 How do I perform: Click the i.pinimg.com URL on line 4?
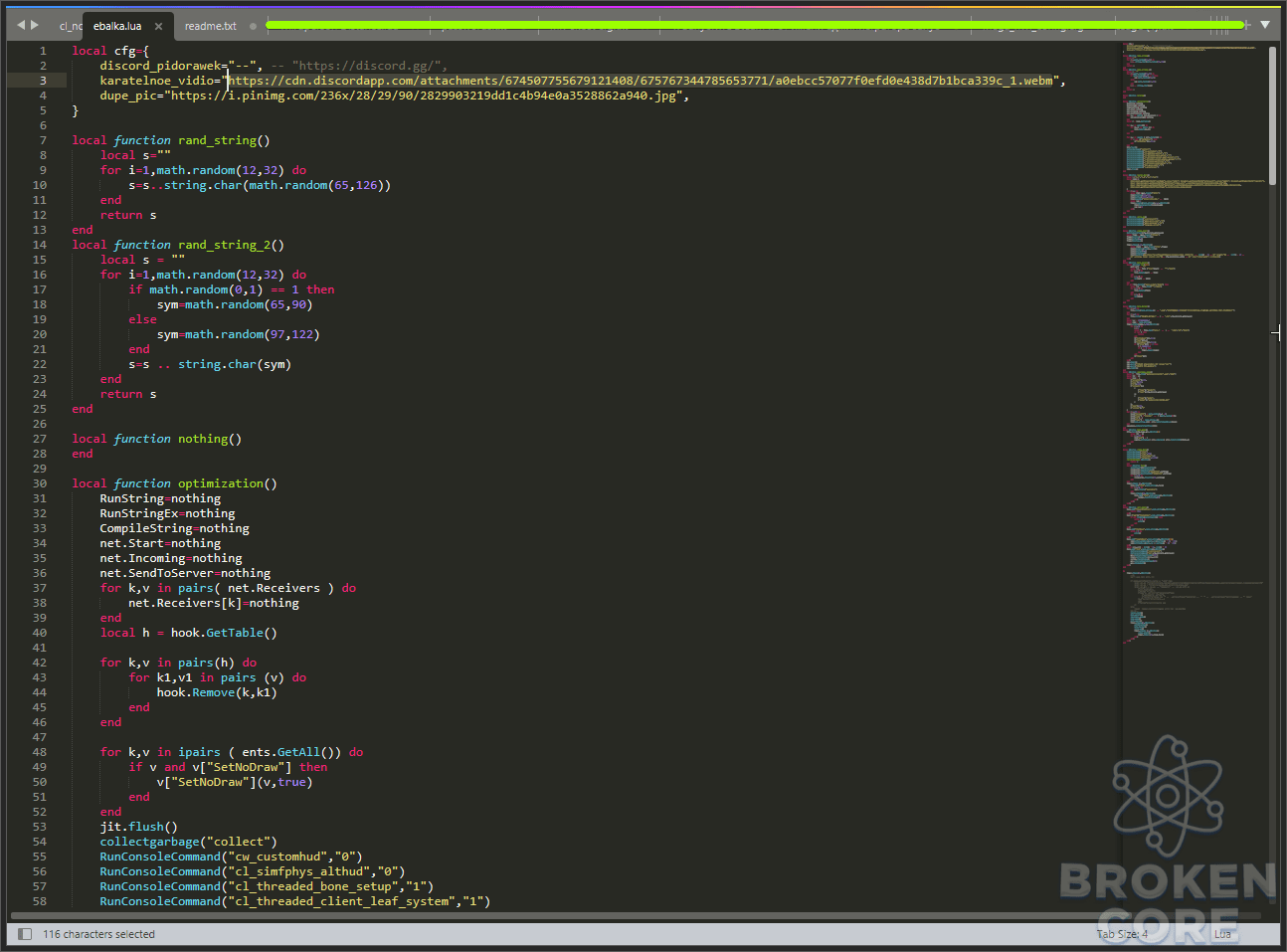pyautogui.click(x=425, y=95)
